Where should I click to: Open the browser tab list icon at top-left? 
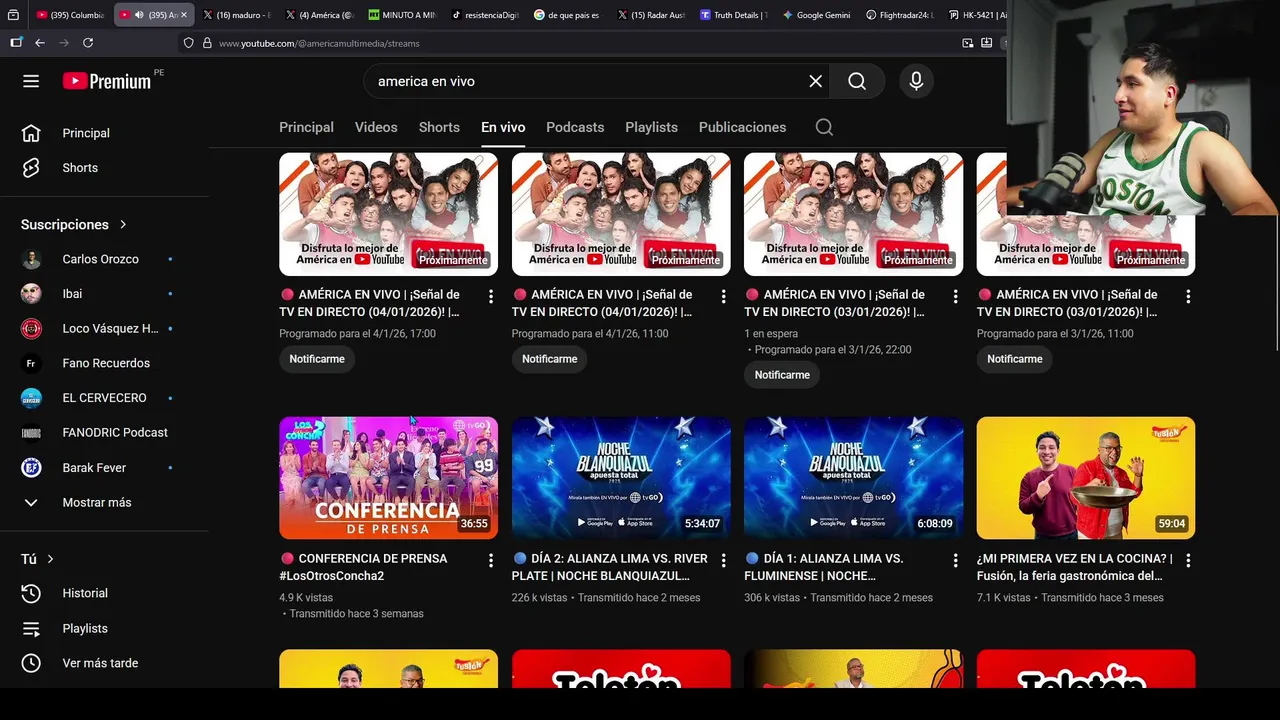pyautogui.click(x=14, y=15)
